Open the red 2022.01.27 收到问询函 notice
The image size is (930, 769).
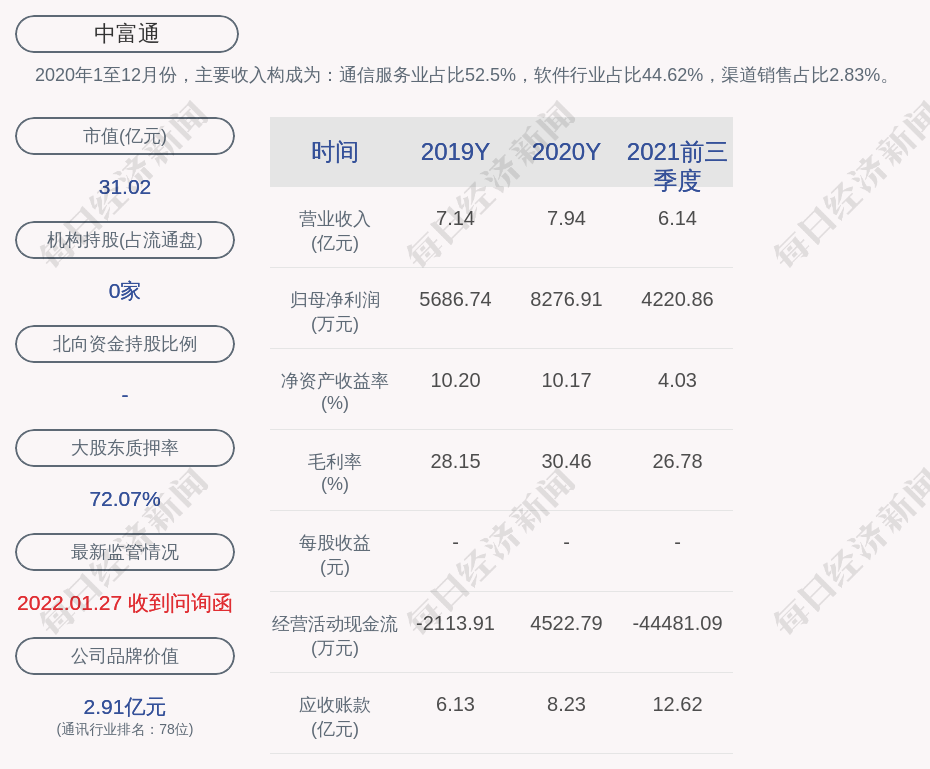tap(125, 603)
